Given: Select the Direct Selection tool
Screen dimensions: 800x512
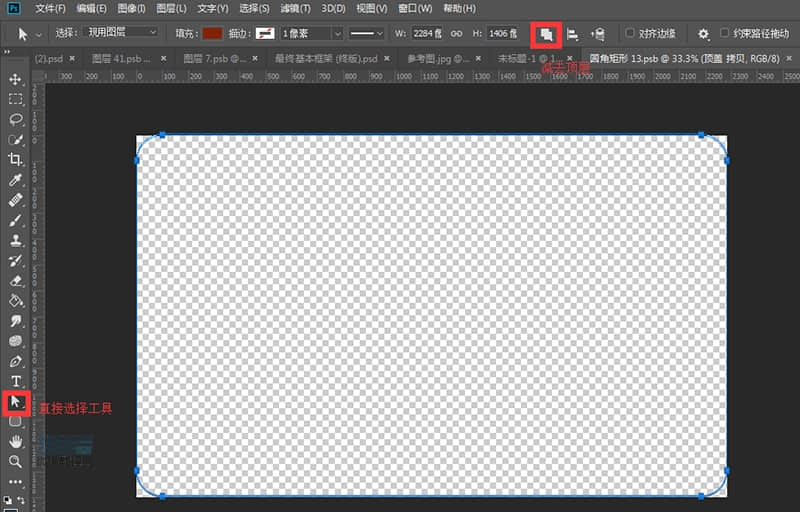Looking at the screenshot, I should point(15,402).
